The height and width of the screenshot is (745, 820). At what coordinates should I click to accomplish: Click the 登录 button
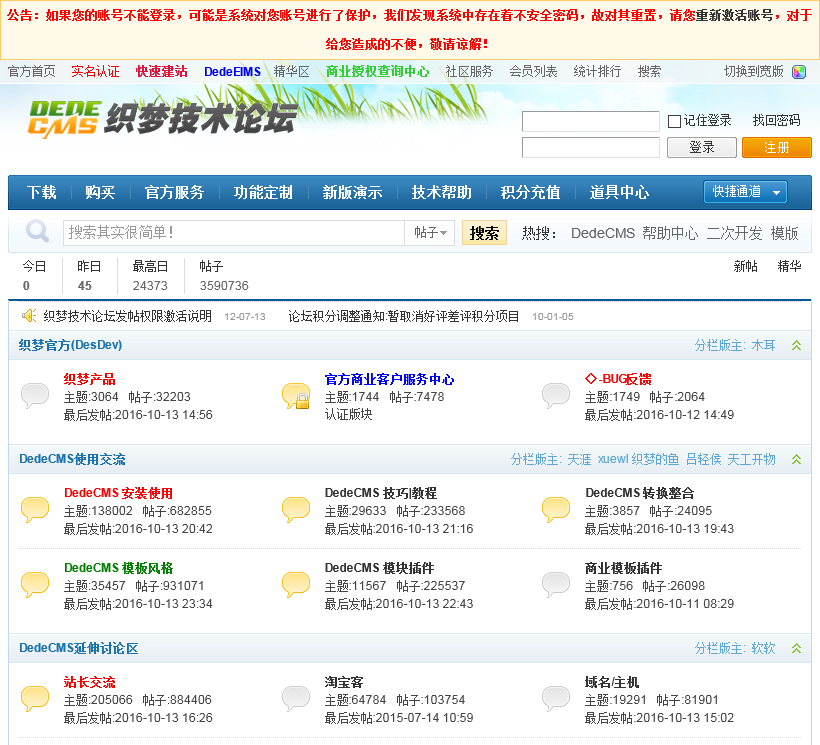point(702,147)
